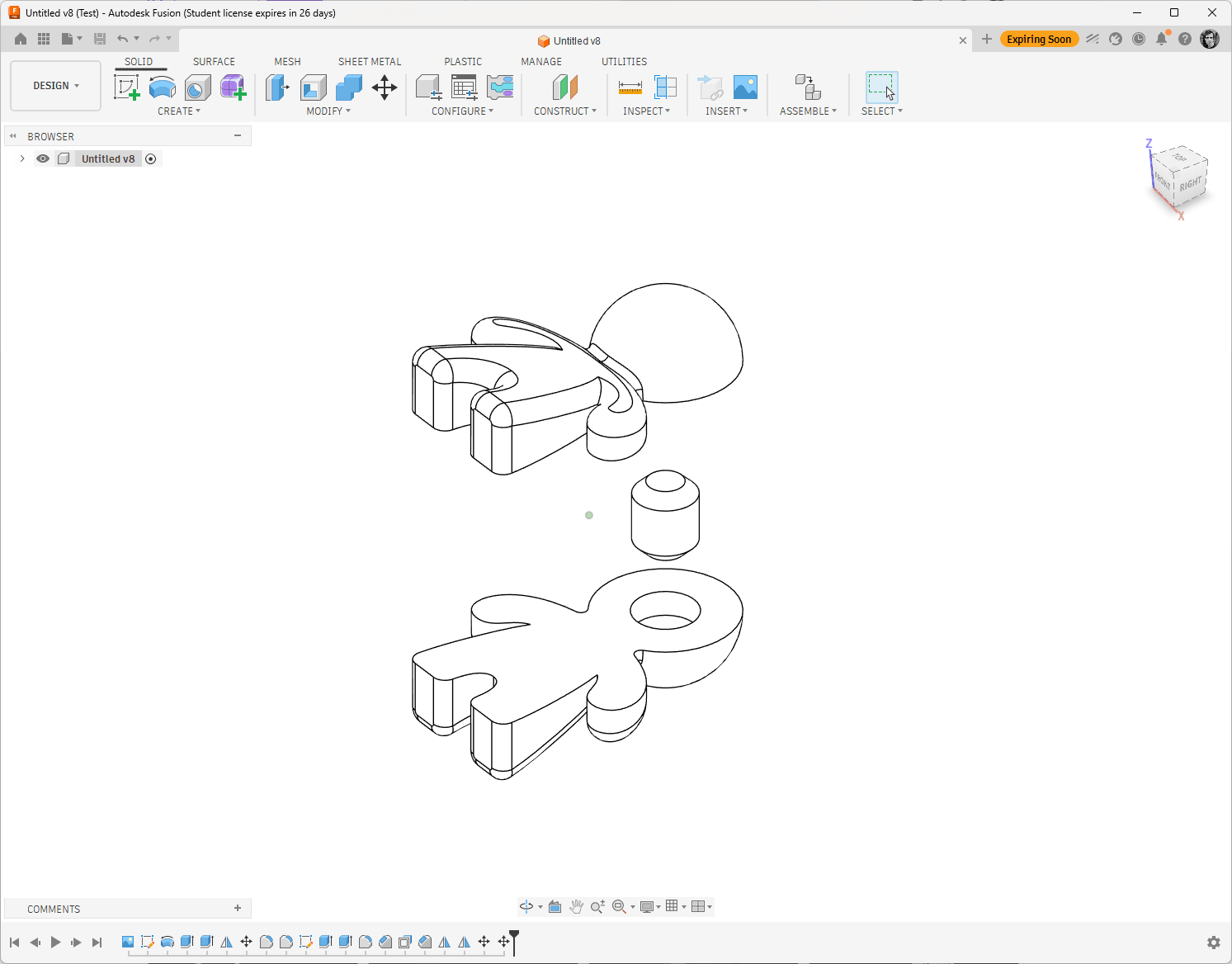
Task: Select the Press Pull modify tool
Action: click(x=277, y=87)
